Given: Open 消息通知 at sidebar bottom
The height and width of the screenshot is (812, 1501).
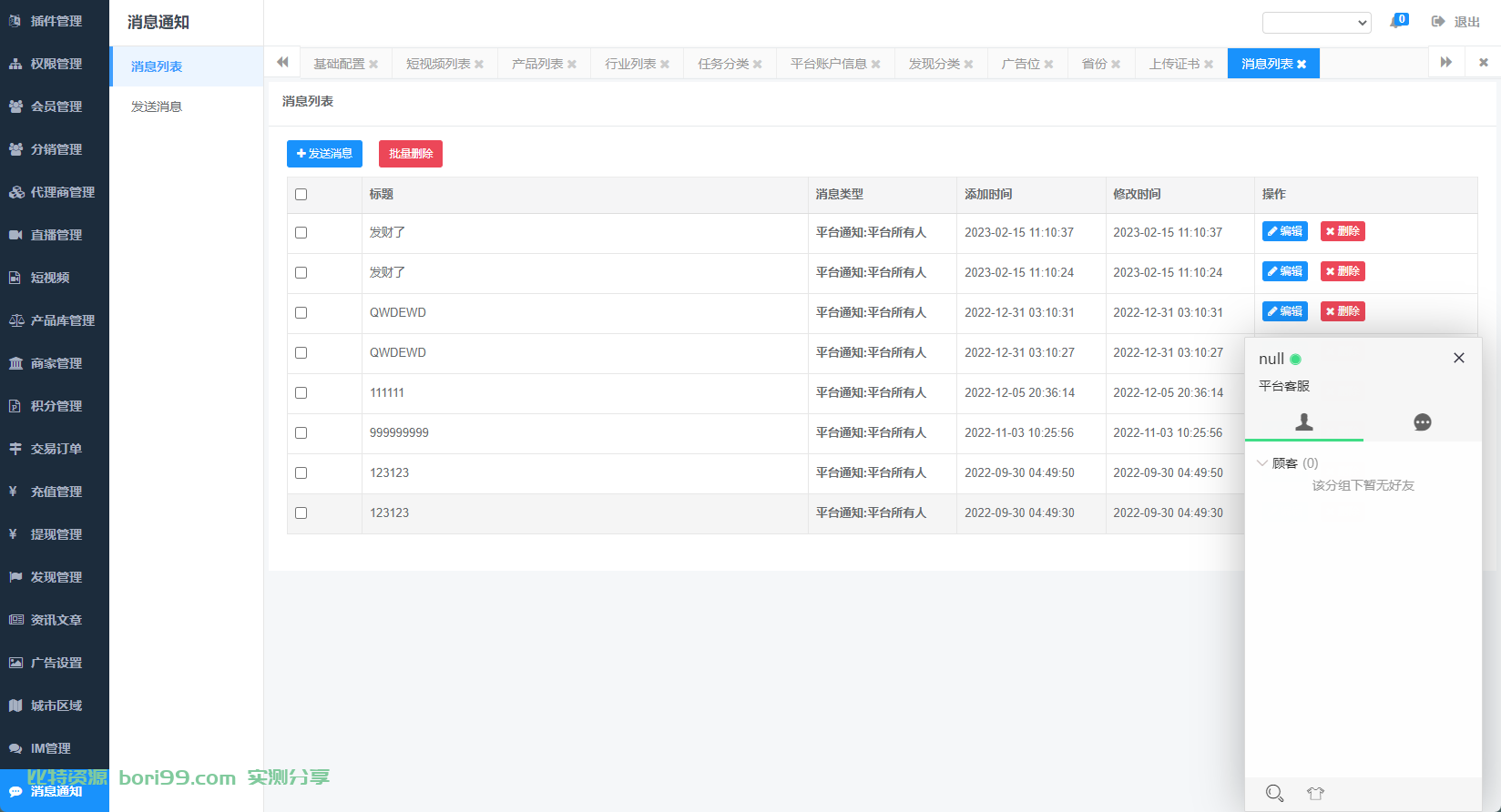Looking at the screenshot, I should click(x=55, y=791).
